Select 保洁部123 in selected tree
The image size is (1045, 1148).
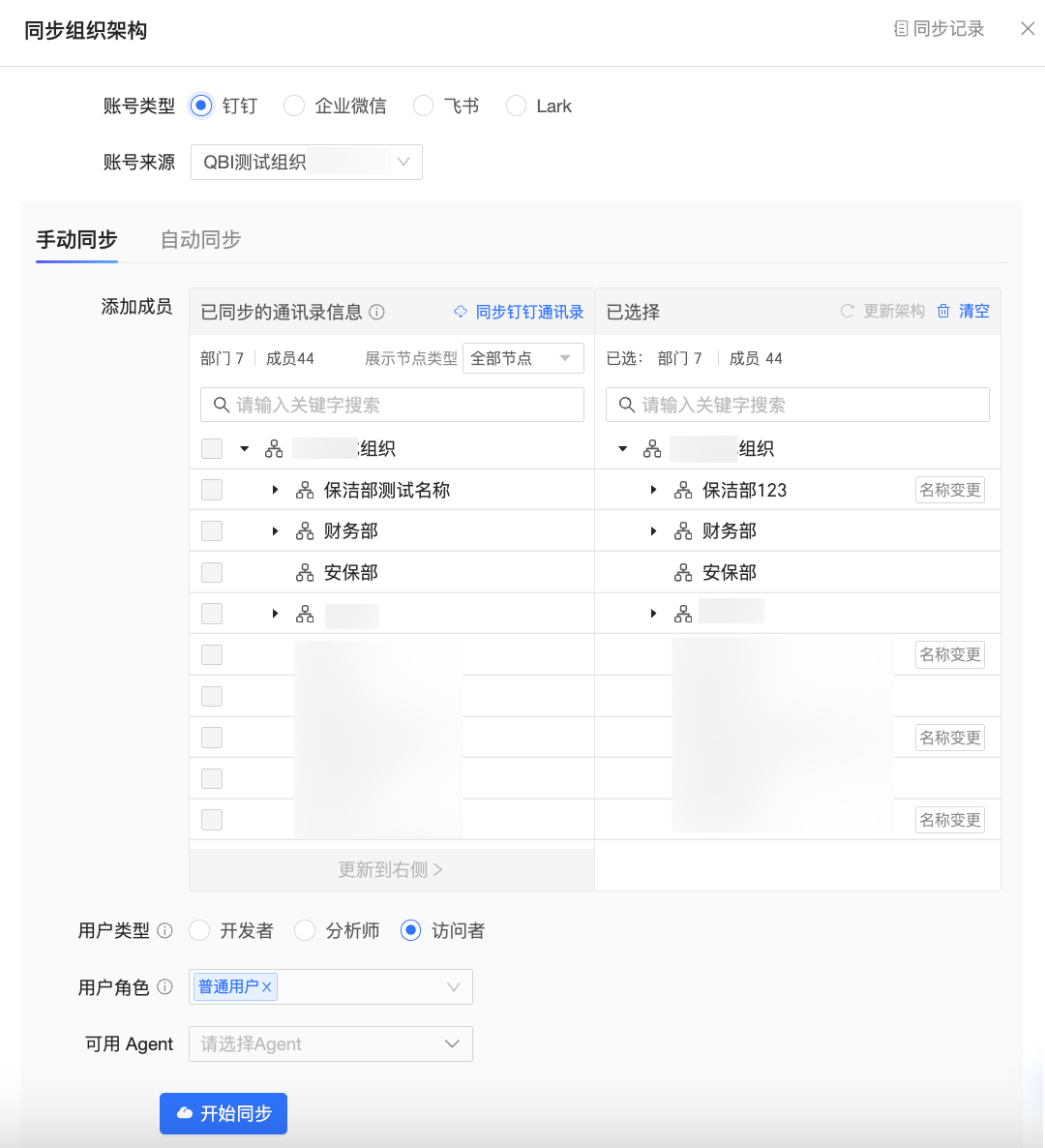pos(744,490)
